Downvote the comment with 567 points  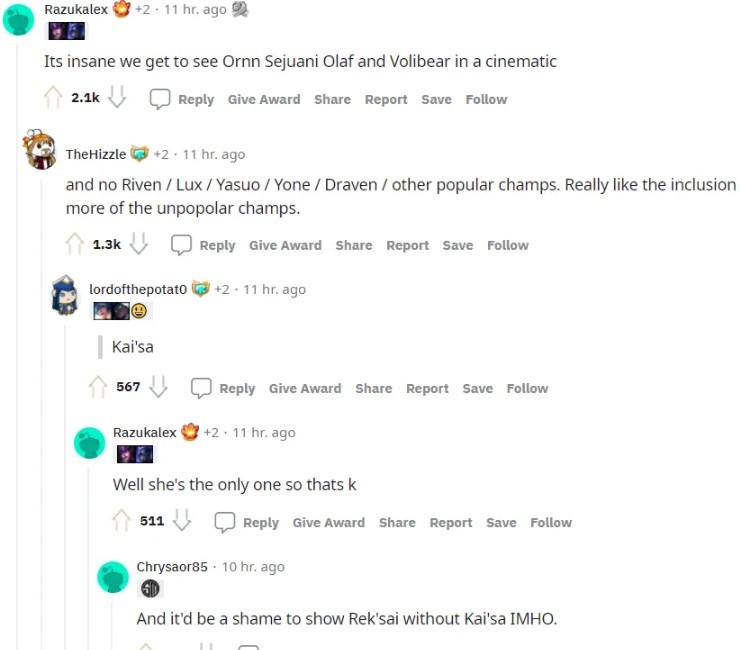[x=158, y=387]
